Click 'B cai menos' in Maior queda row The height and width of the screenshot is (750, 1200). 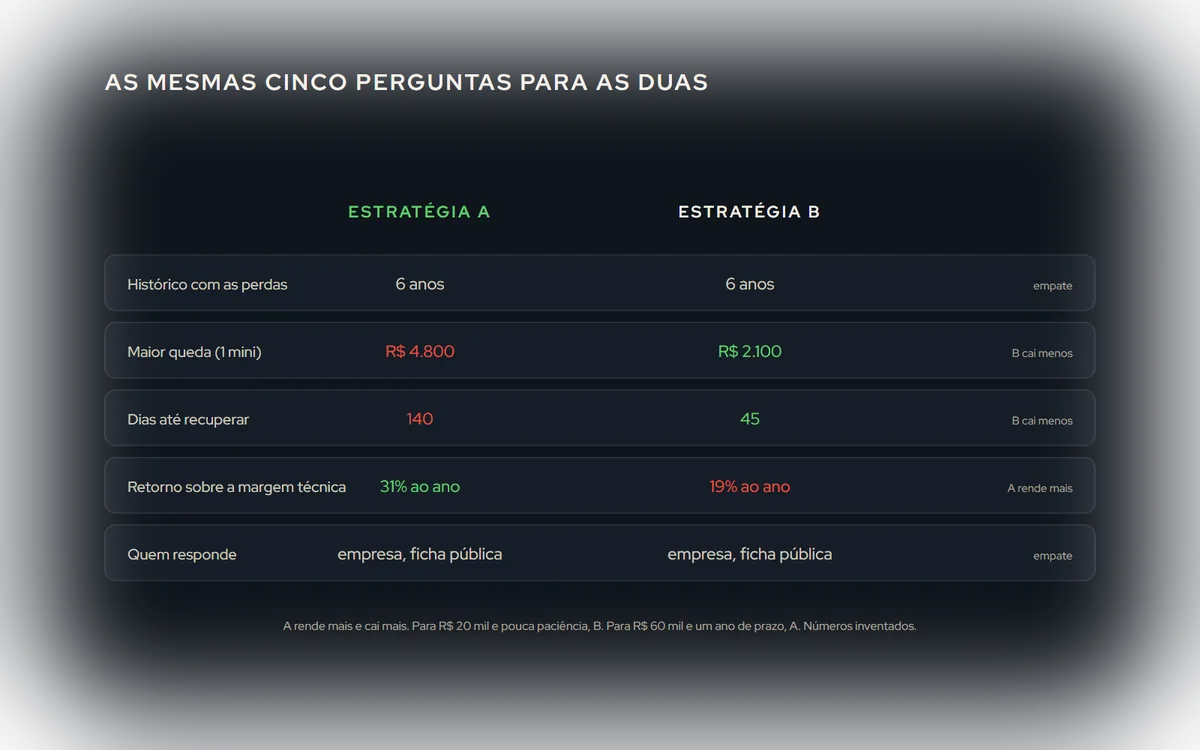coord(1042,353)
